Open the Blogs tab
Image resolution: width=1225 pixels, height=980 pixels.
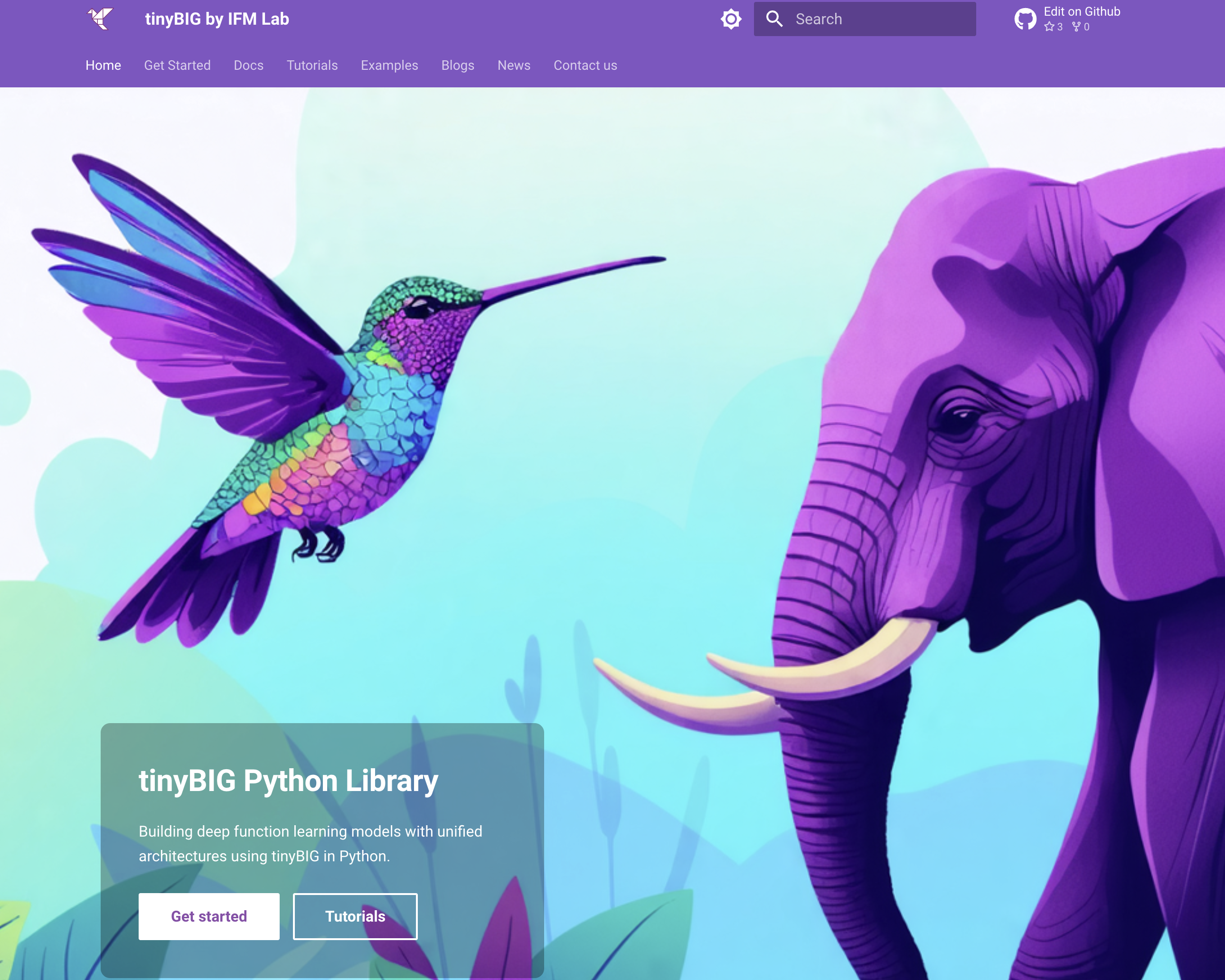458,66
